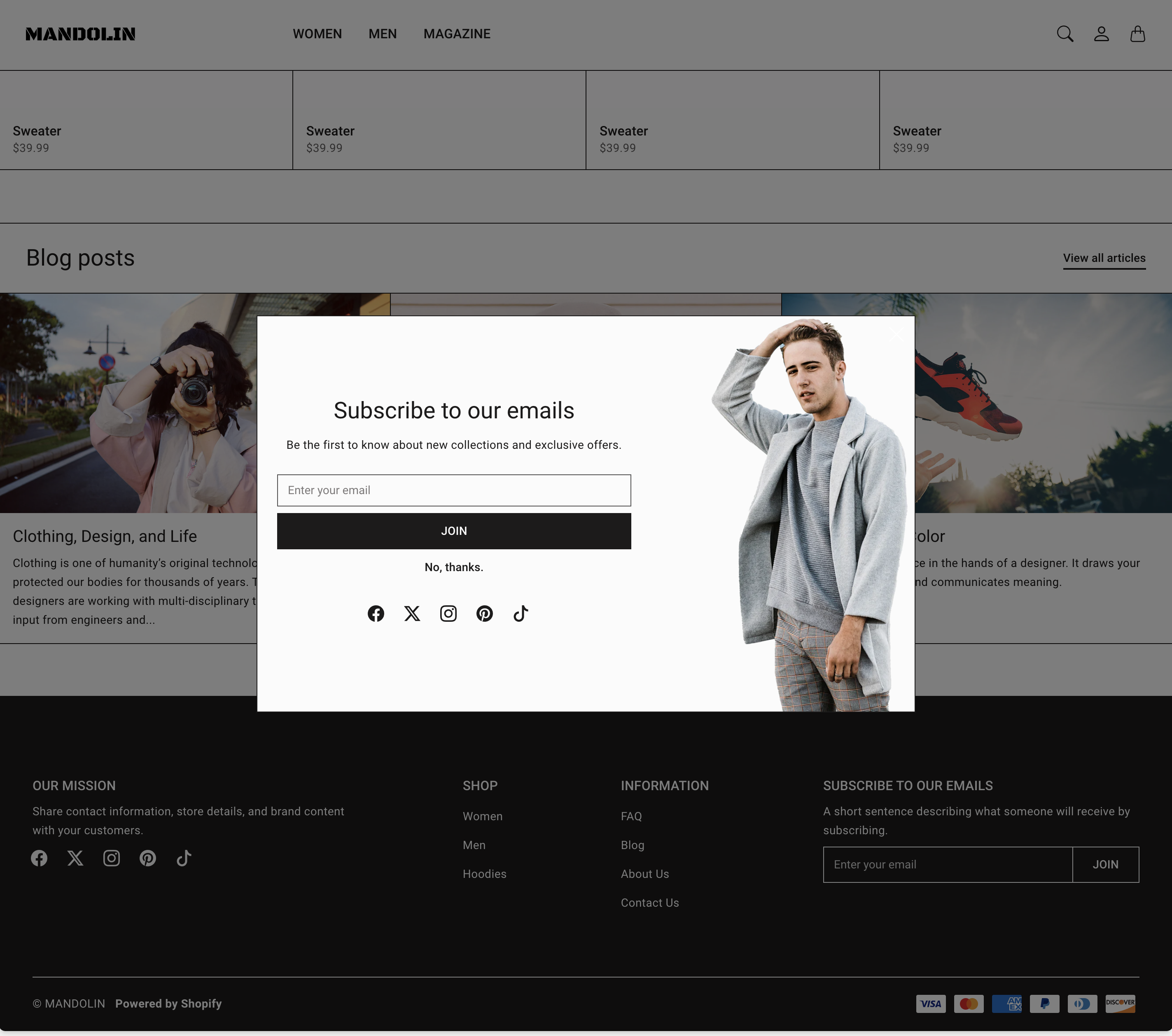Viewport: 1172px width, 1036px height.
Task: Click the black JOIN button in popup
Action: pos(453,531)
